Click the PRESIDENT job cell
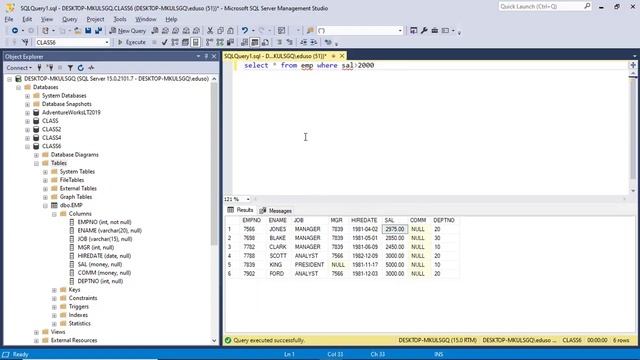 [x=309, y=264]
